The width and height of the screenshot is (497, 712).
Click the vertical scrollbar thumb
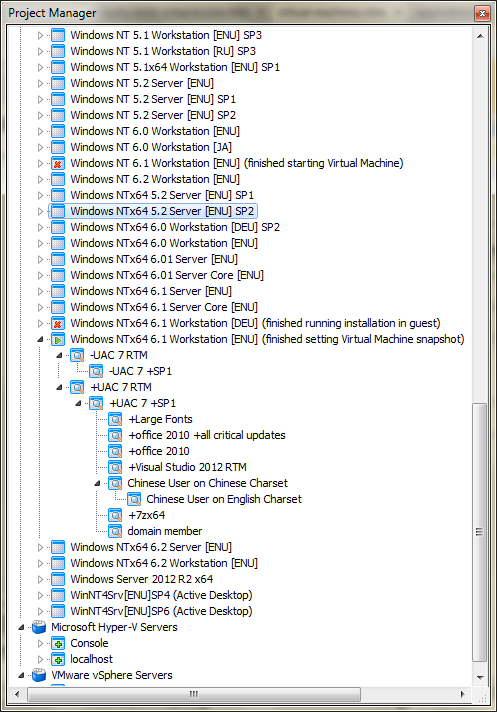(480, 532)
